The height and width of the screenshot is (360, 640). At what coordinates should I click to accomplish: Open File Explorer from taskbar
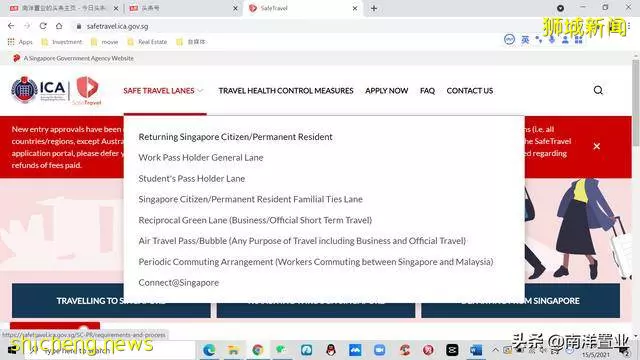point(233,350)
